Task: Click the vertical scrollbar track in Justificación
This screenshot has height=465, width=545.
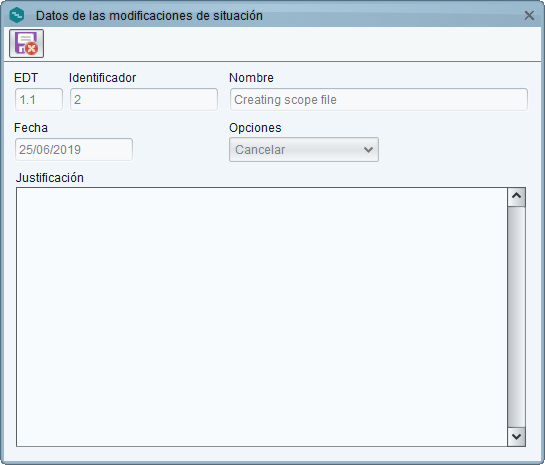Action: 516,317
